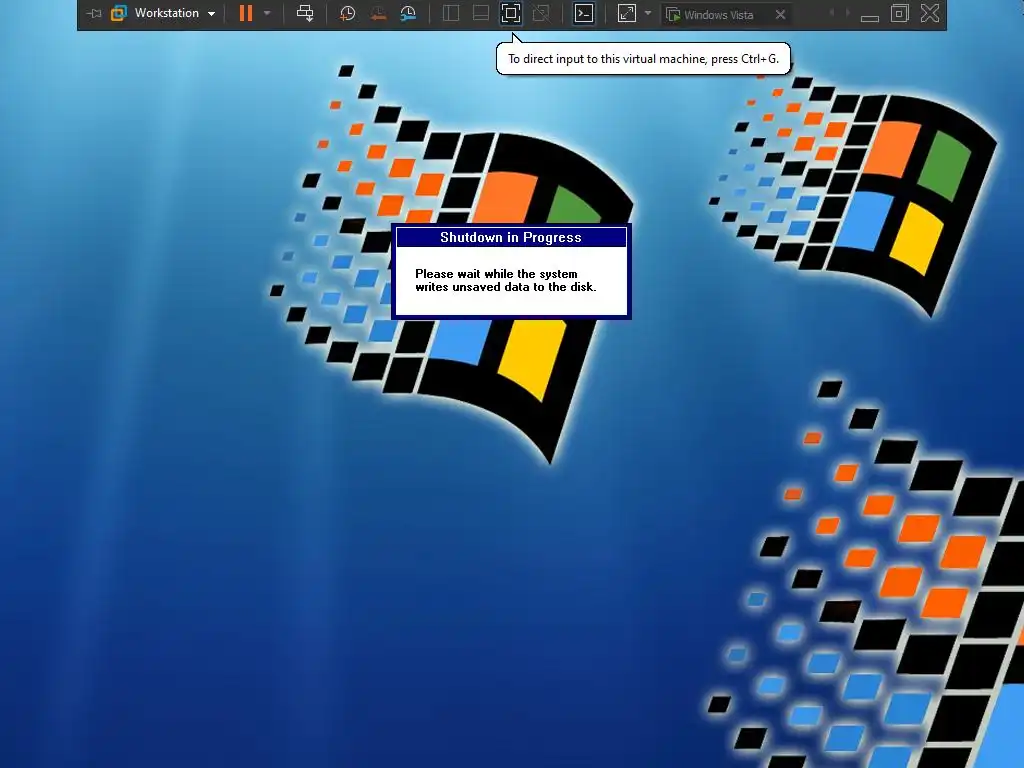Click the pin toolbar icon
This screenshot has height=768, width=1024.
pyautogui.click(x=94, y=13)
